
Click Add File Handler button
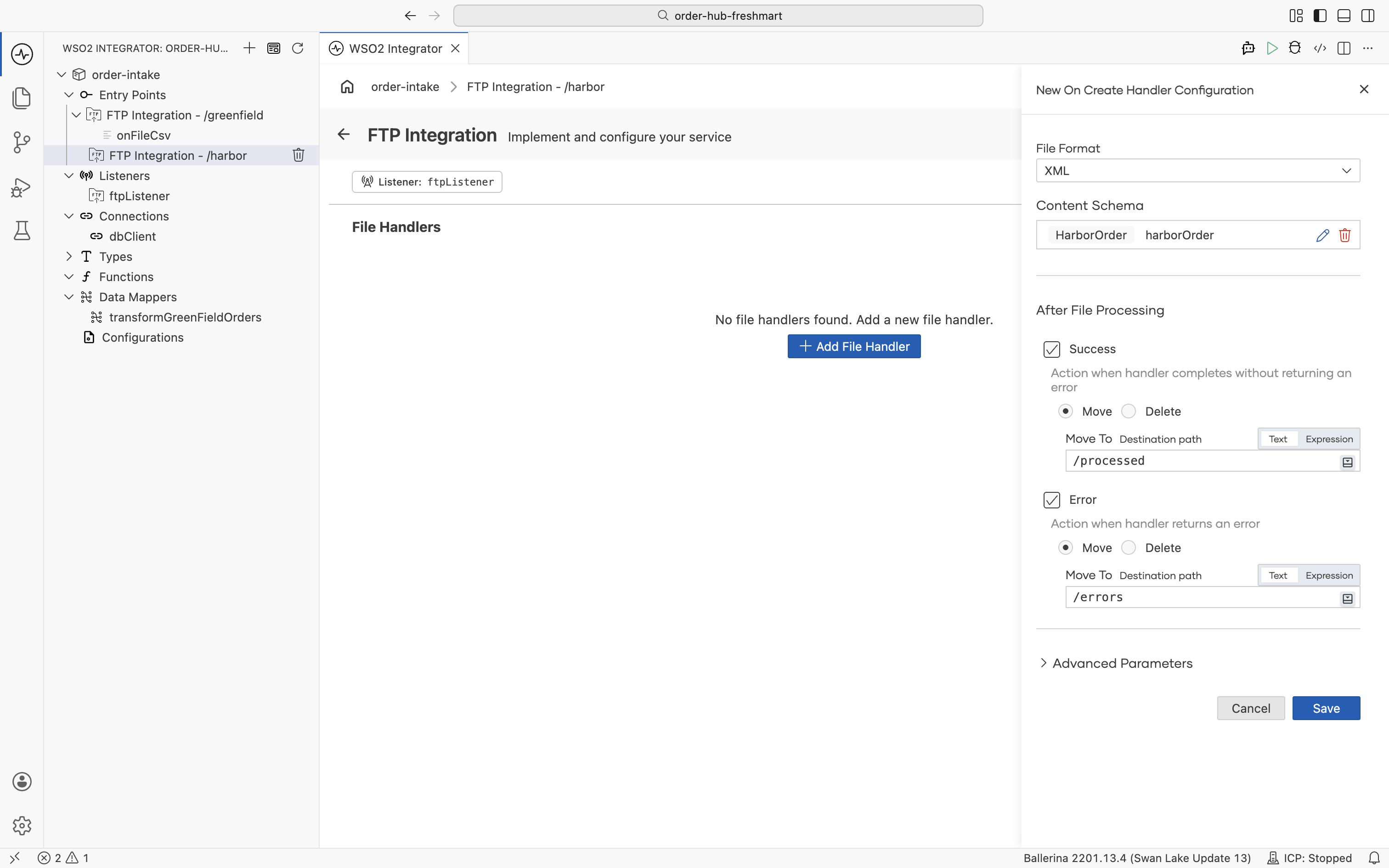click(854, 346)
